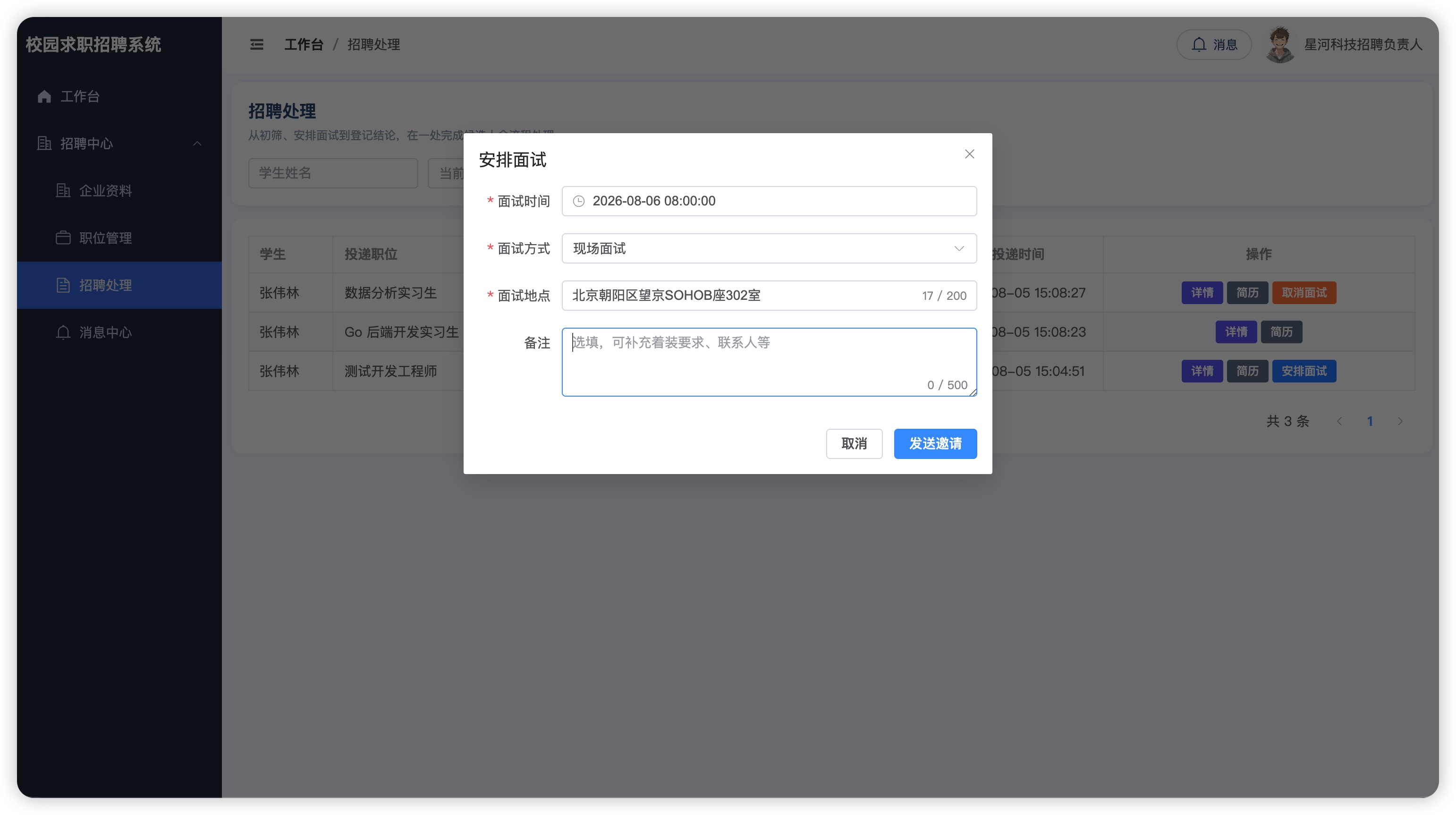Image resolution: width=1456 pixels, height=815 pixels.
Task: Click the home icon beside 工作台
Action: tap(44, 97)
